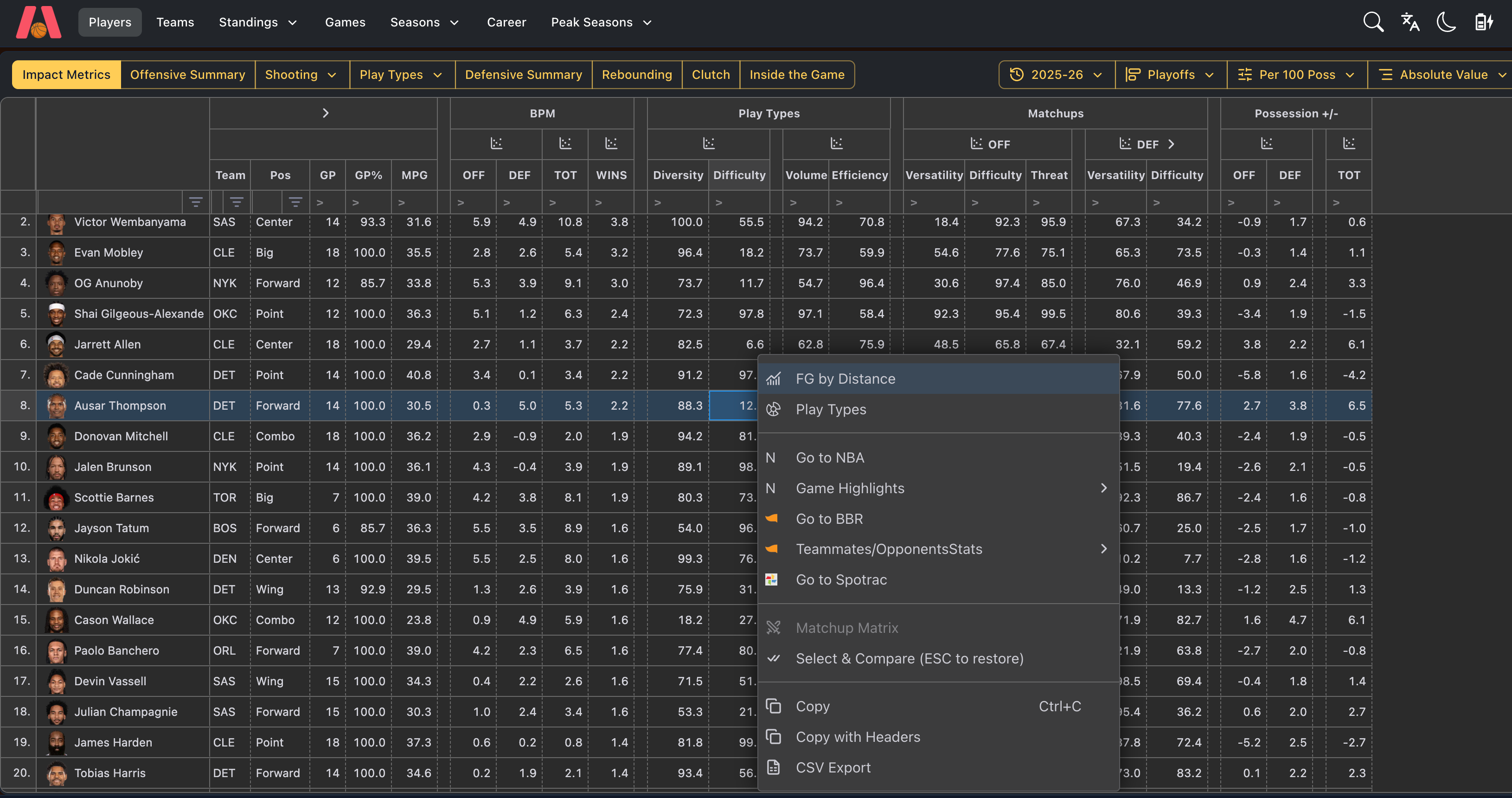Click the Copy icon in context menu
The image size is (1512, 798).
[774, 706]
